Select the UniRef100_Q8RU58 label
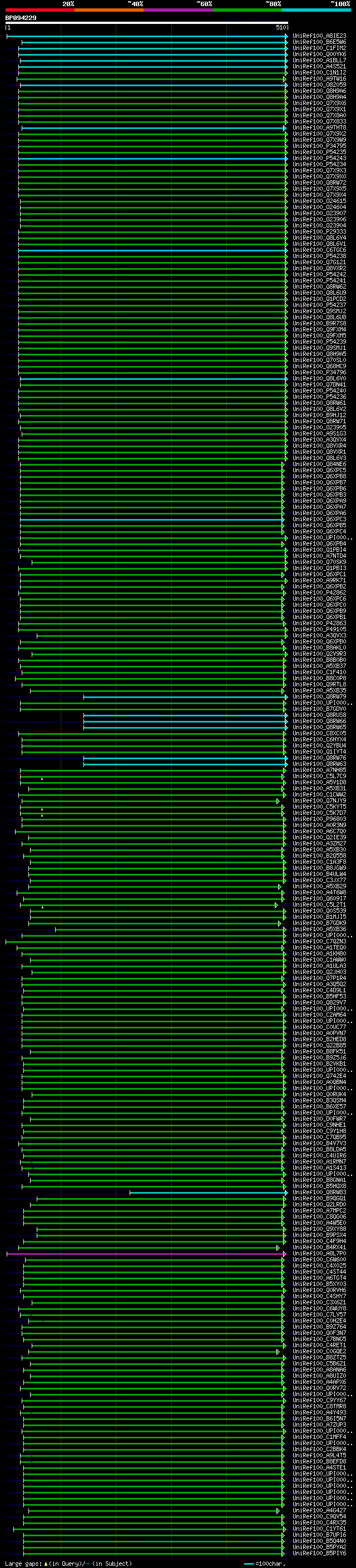 click(x=319, y=715)
